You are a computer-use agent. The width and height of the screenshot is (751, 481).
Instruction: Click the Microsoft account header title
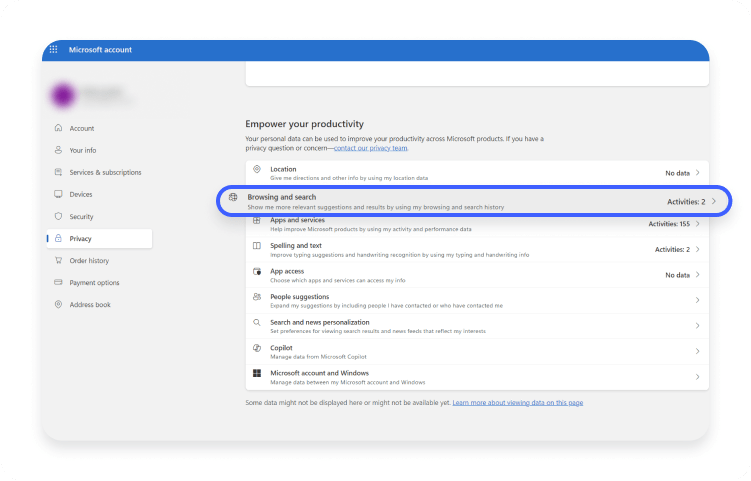click(100, 49)
